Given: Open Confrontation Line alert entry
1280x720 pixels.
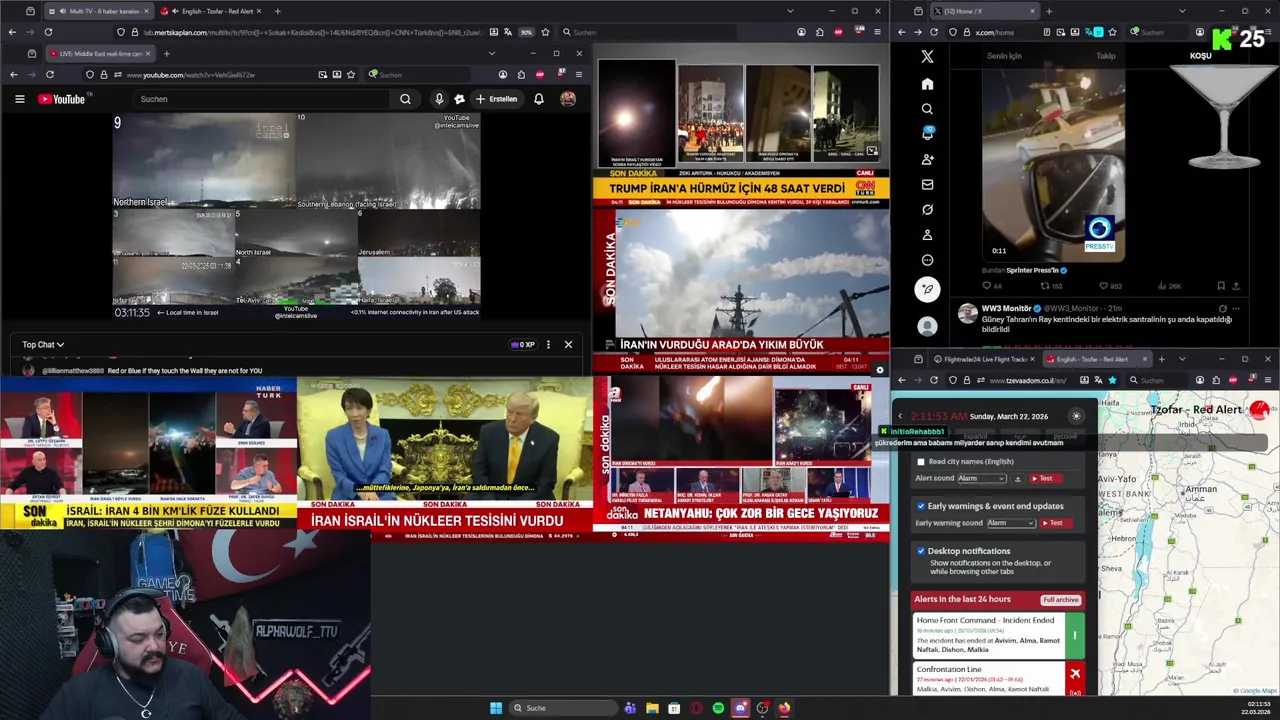Looking at the screenshot, I should [x=999, y=678].
